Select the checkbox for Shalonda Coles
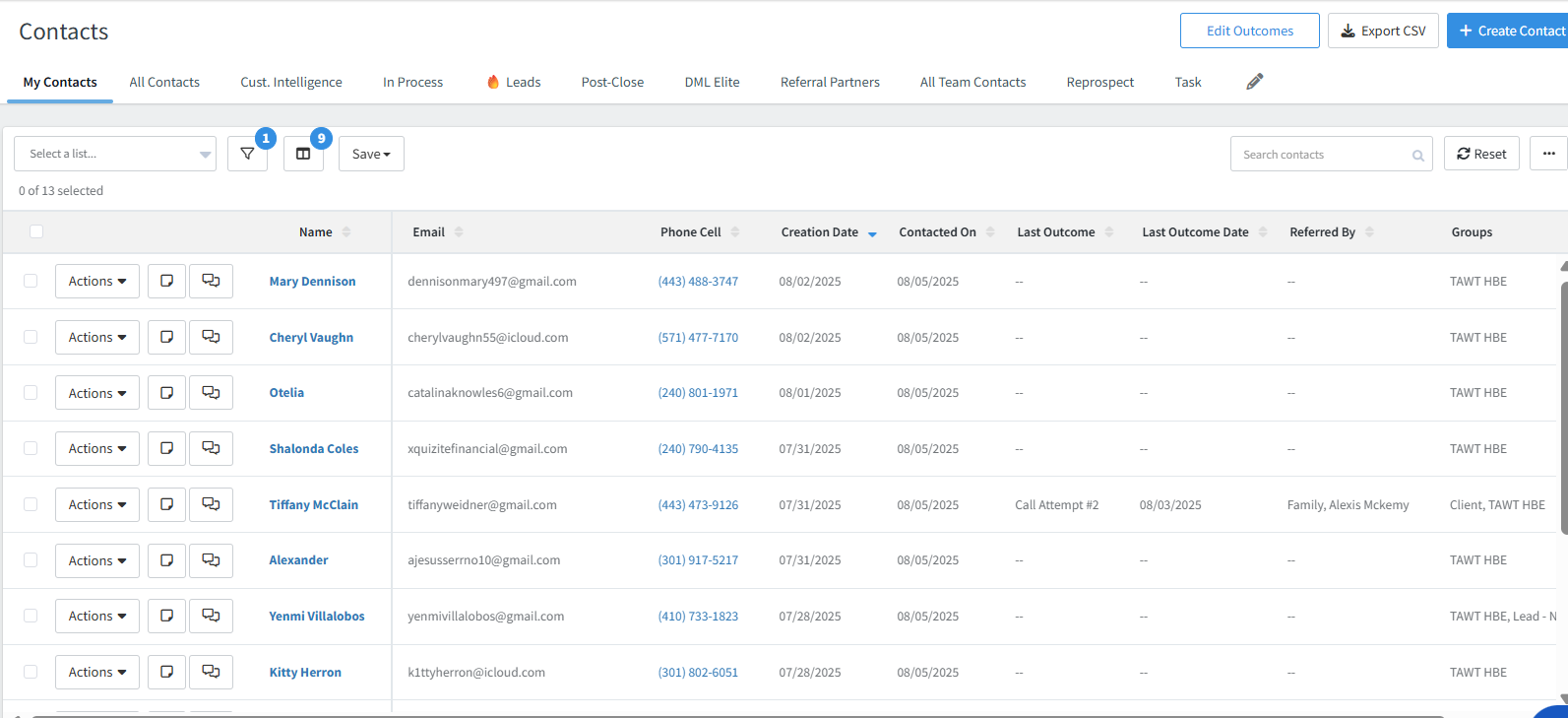 click(x=31, y=448)
